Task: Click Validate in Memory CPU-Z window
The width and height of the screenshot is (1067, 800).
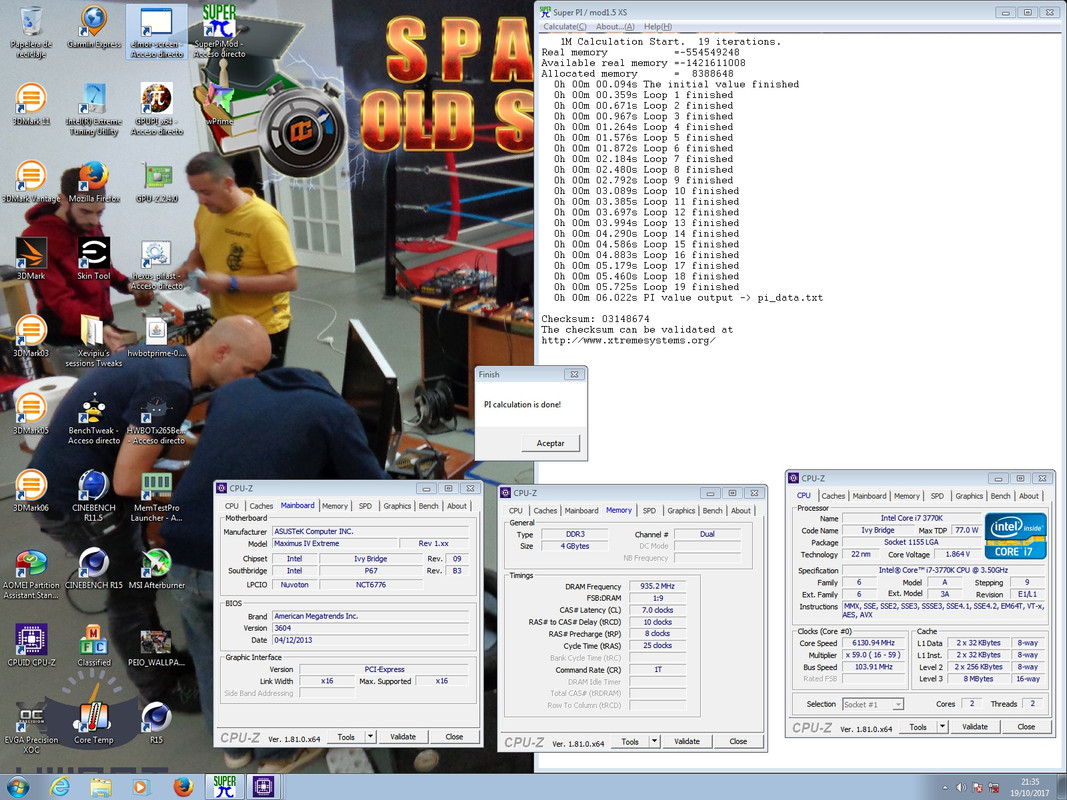Action: tap(687, 741)
